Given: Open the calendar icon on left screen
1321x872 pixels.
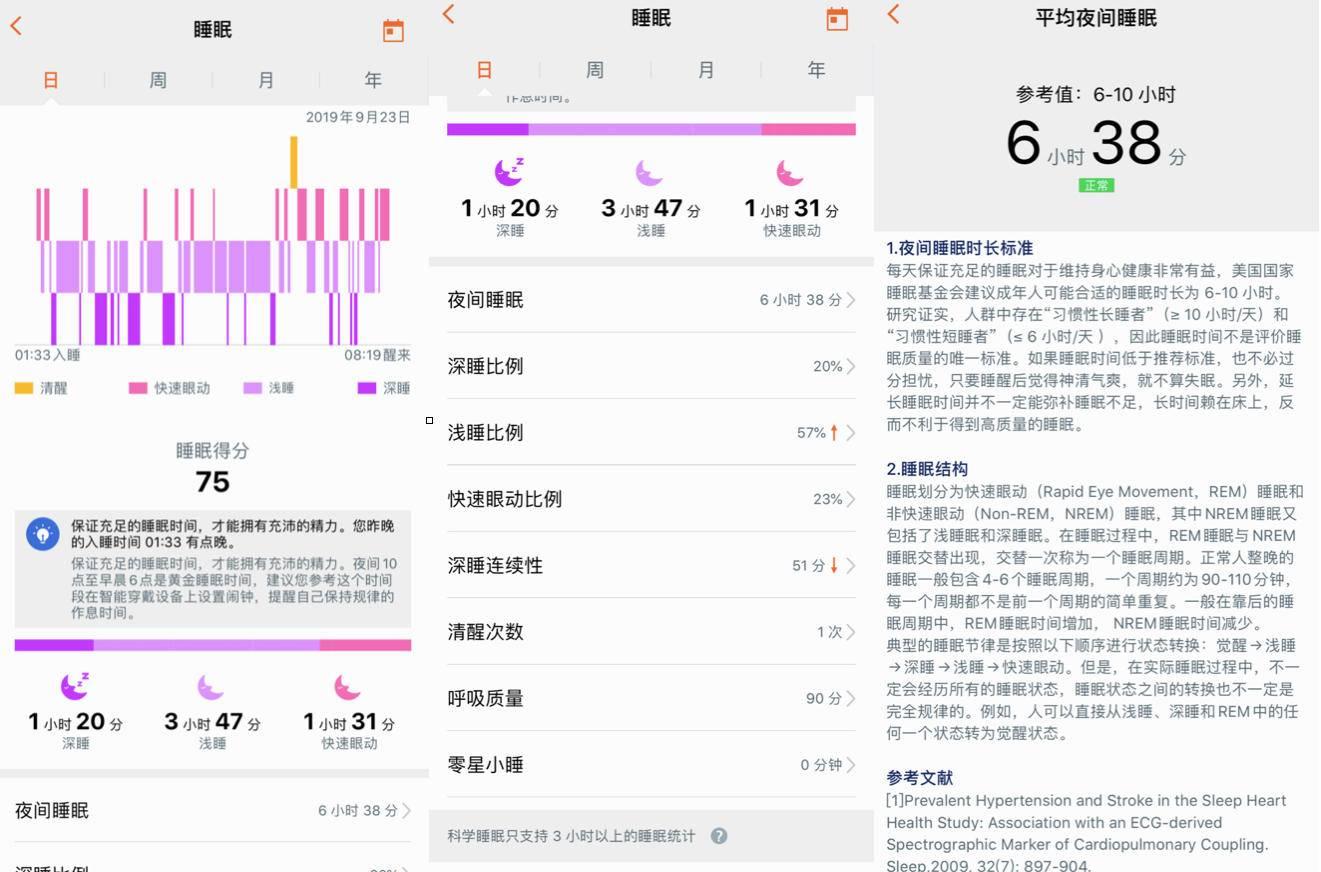Looking at the screenshot, I should pos(393,30).
